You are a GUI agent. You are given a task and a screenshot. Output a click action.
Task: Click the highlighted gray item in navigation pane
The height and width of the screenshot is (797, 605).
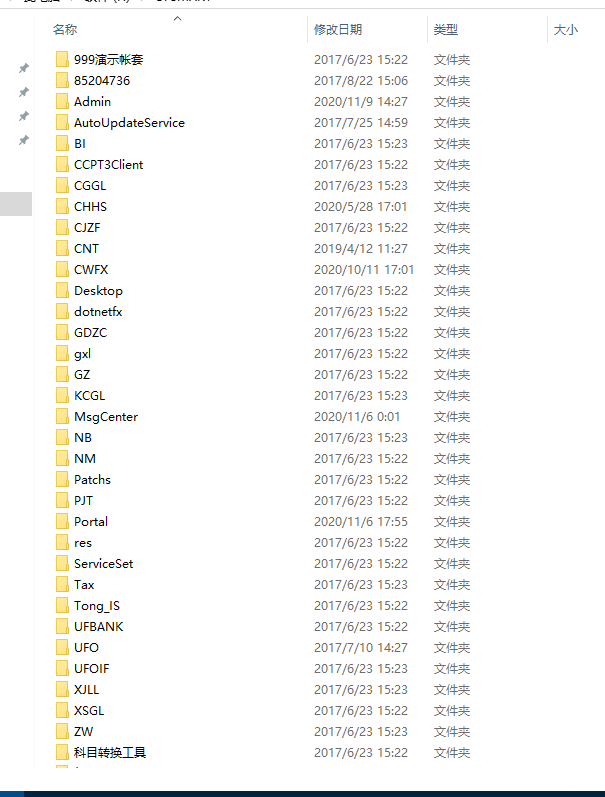[16, 204]
